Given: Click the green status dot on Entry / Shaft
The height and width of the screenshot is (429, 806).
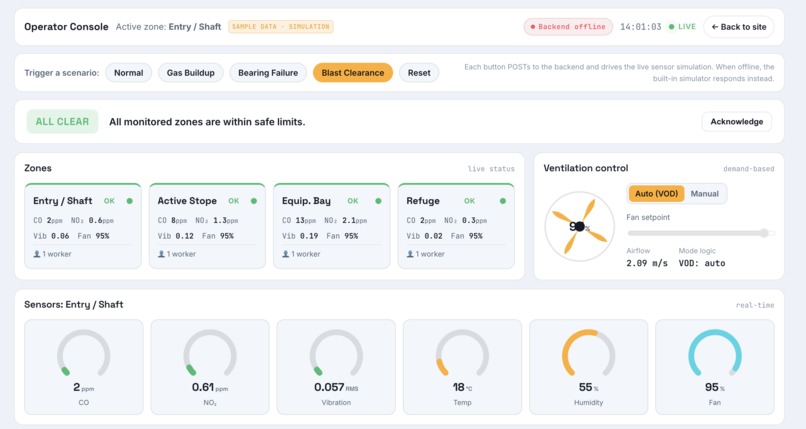Looking at the screenshot, I should 130,201.
